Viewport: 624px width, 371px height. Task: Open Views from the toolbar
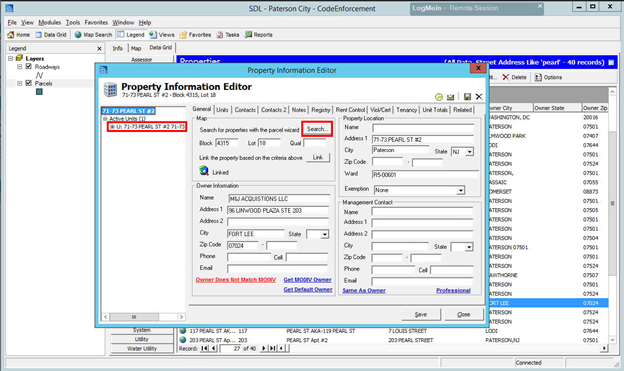point(162,35)
